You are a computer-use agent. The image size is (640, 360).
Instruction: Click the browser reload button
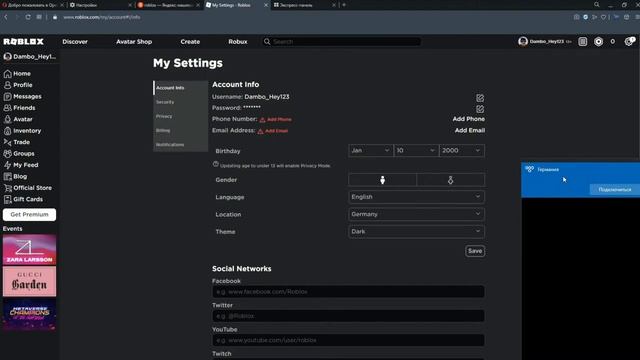28,17
